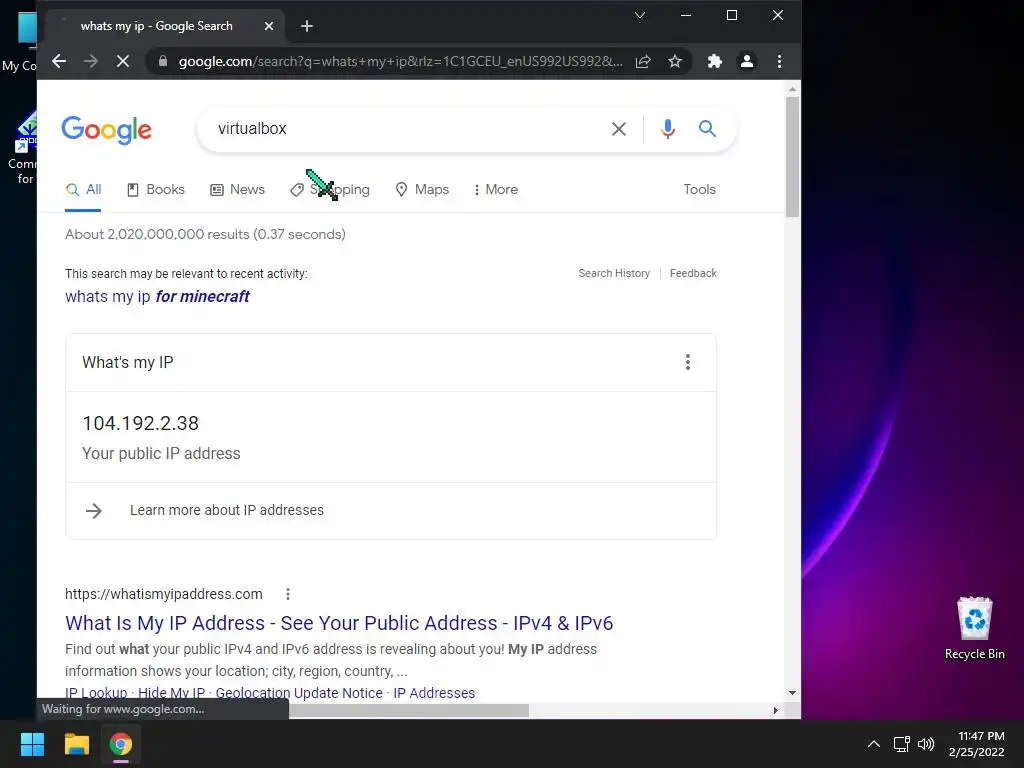Start voice search with microphone
The height and width of the screenshot is (768, 1024).
[x=667, y=129]
